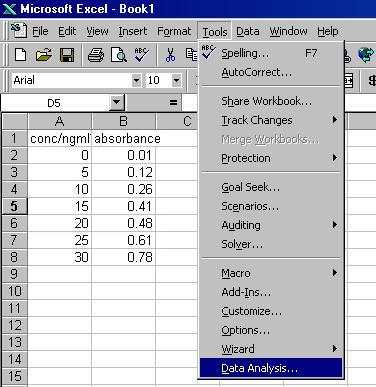Viewport: 376px width, 387px height.
Task: Click concentration cell containing 30
Action: [60, 257]
